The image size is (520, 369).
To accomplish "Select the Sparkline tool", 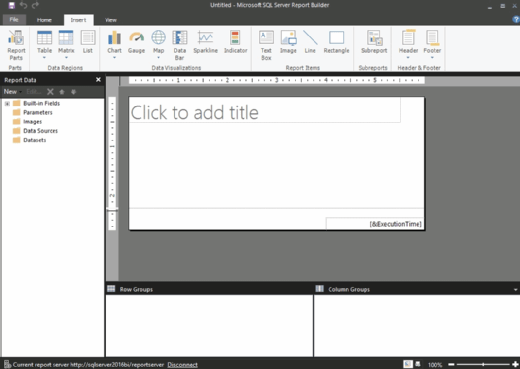I will click(205, 42).
